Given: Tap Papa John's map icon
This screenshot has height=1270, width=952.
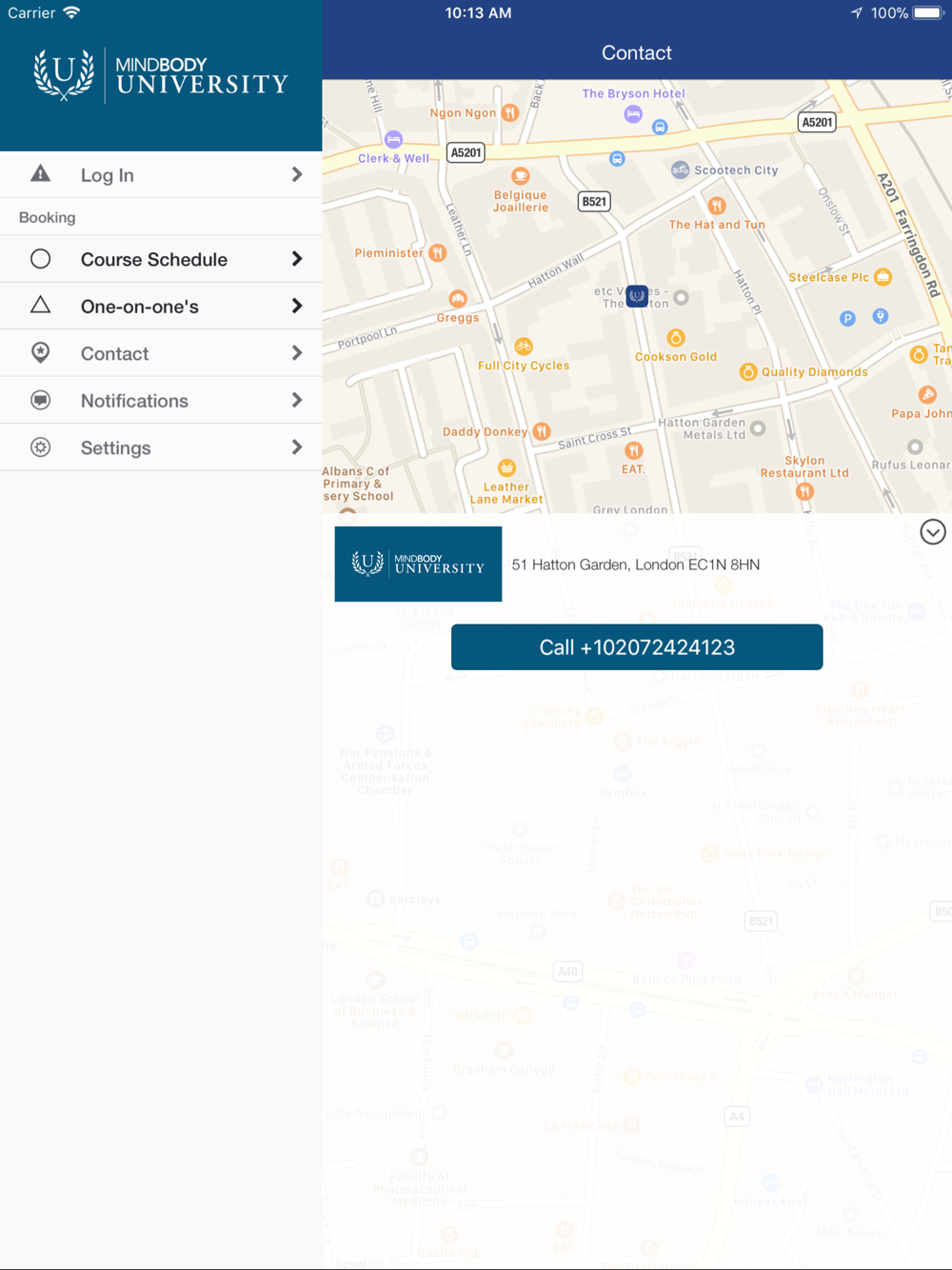Looking at the screenshot, I should click(x=927, y=394).
